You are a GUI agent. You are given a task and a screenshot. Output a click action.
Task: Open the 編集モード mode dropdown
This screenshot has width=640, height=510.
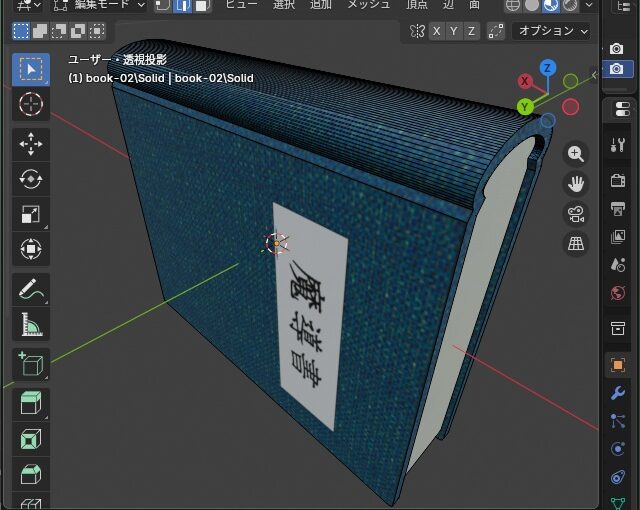[99, 5]
